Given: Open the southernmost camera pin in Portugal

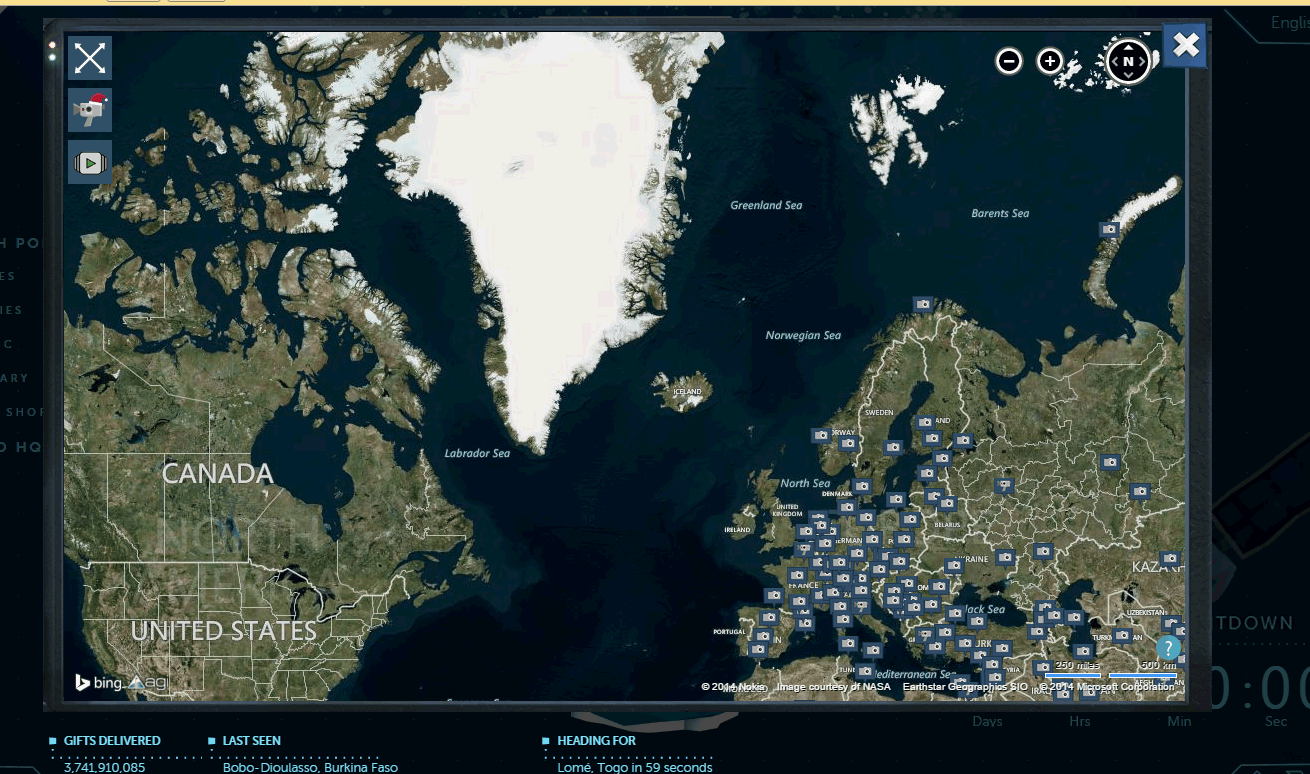Looking at the screenshot, I should pyautogui.click(x=757, y=649).
